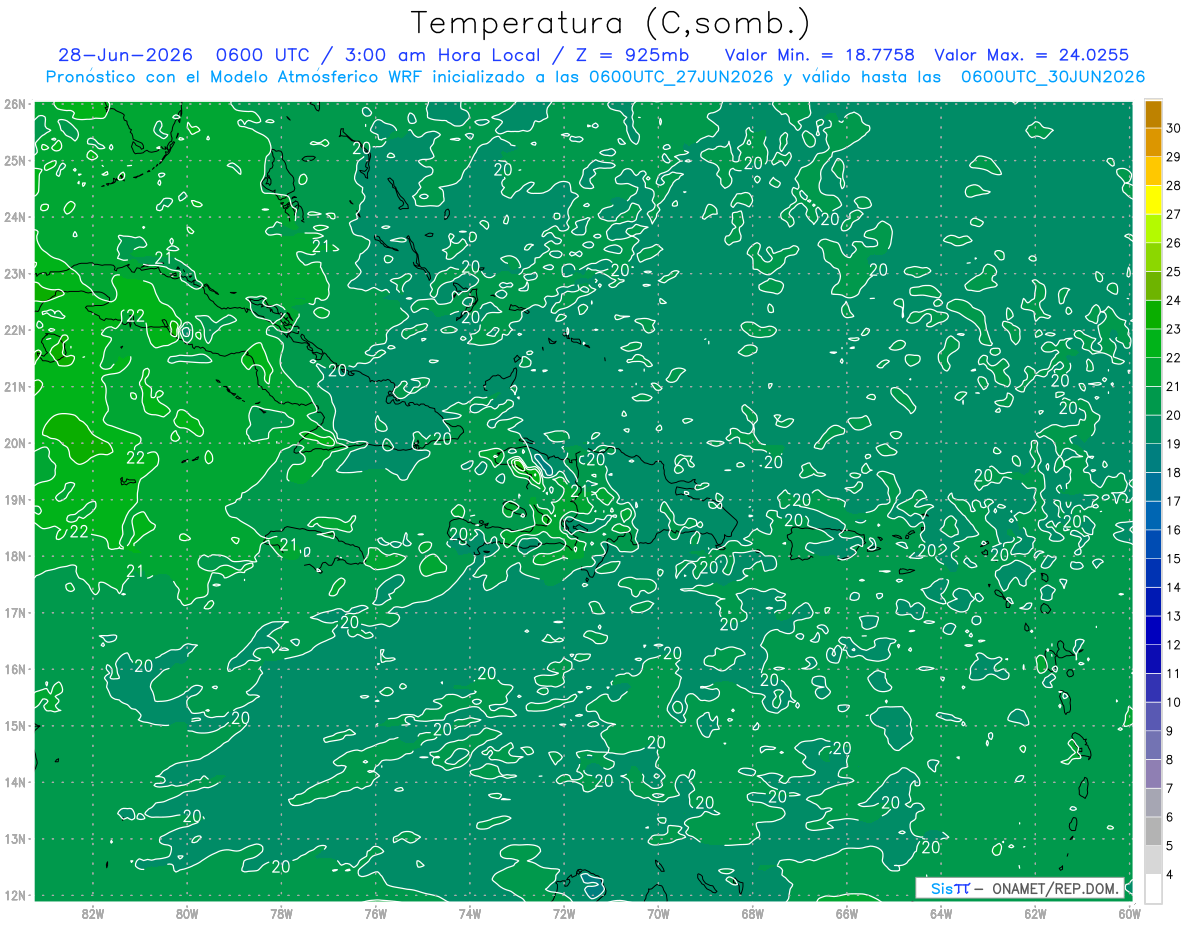Click the initialization time '0600UTC_27JUN2026'
The image size is (1200, 927).
click(680, 77)
